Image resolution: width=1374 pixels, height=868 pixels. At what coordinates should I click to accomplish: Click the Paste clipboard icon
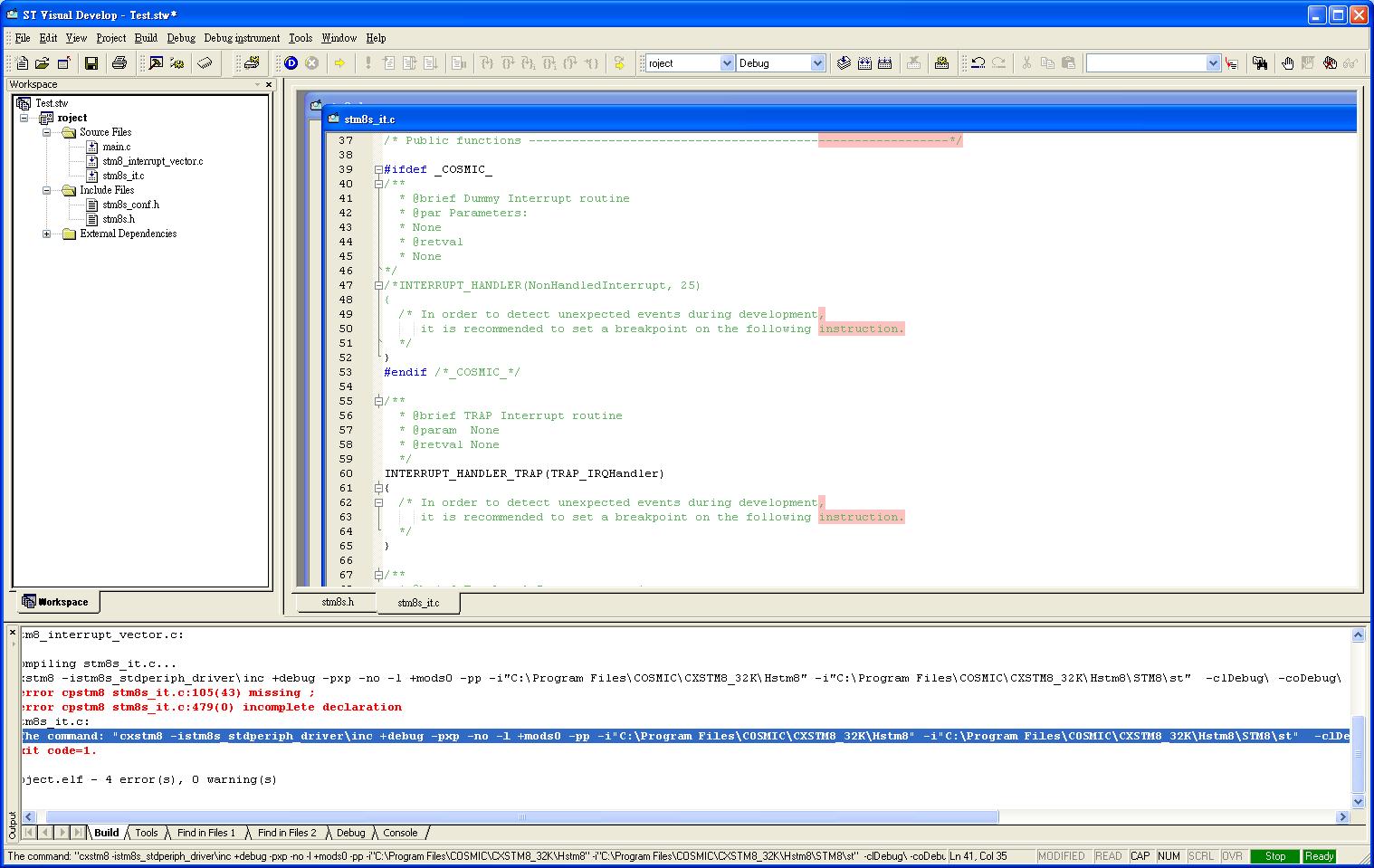(x=1068, y=62)
